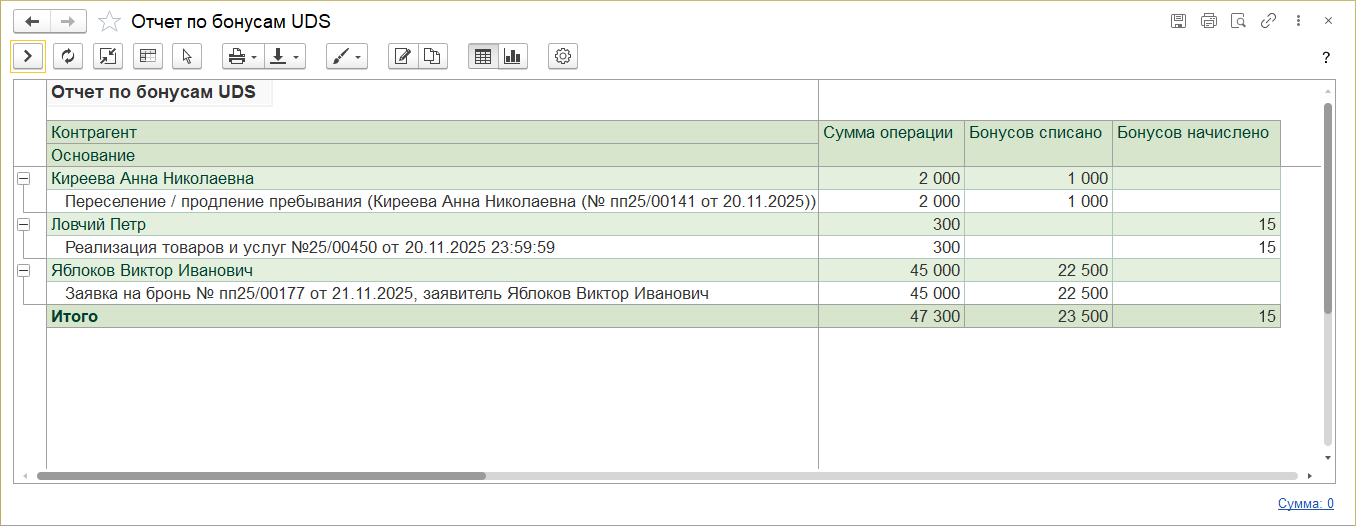1356x526 pixels.
Task: Switch to chart view mode
Action: [x=513, y=57]
